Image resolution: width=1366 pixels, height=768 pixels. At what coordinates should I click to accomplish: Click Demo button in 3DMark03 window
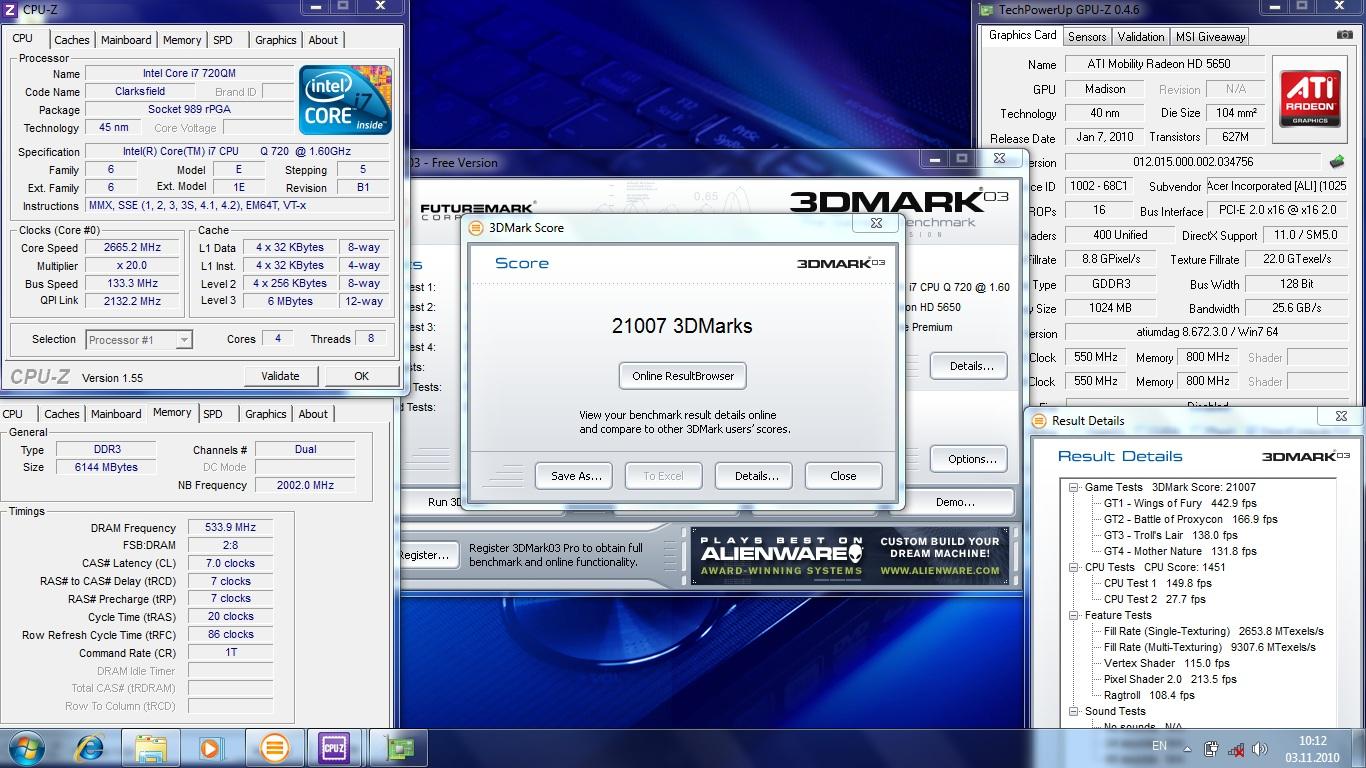coord(955,502)
